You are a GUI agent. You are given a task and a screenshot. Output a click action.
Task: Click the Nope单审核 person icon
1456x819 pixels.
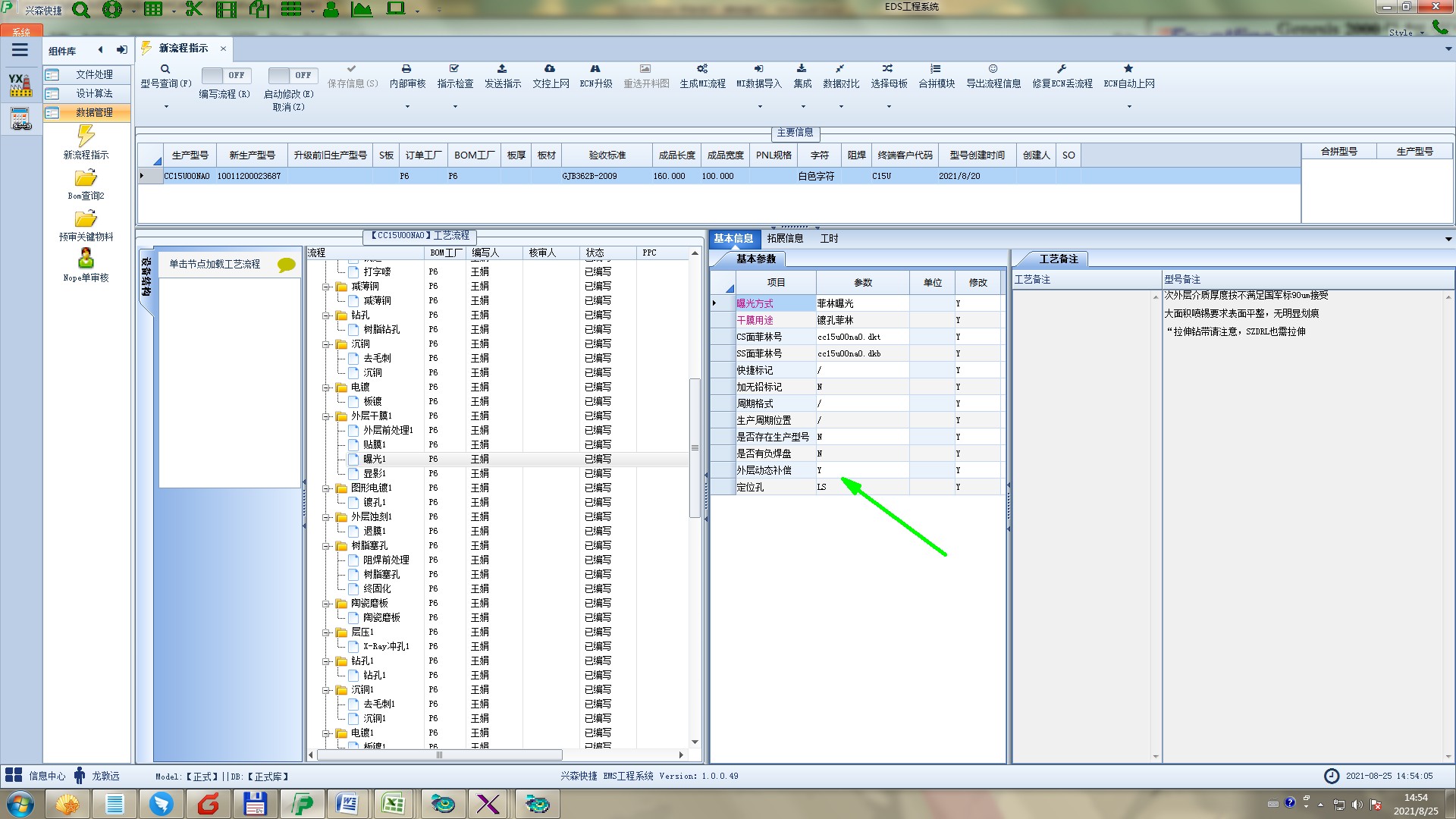[86, 259]
